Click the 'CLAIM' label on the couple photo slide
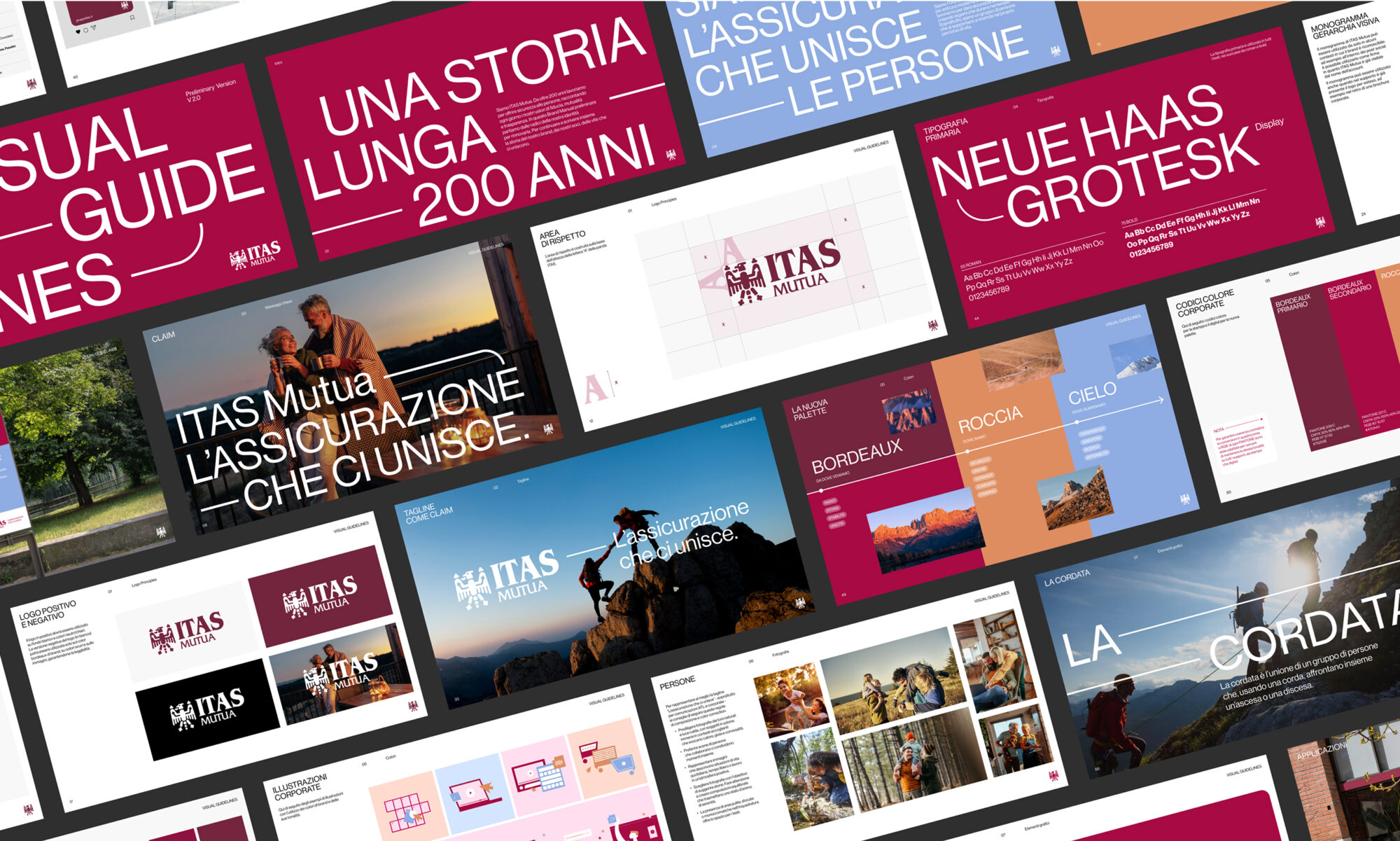The height and width of the screenshot is (841, 1400). click(x=163, y=336)
